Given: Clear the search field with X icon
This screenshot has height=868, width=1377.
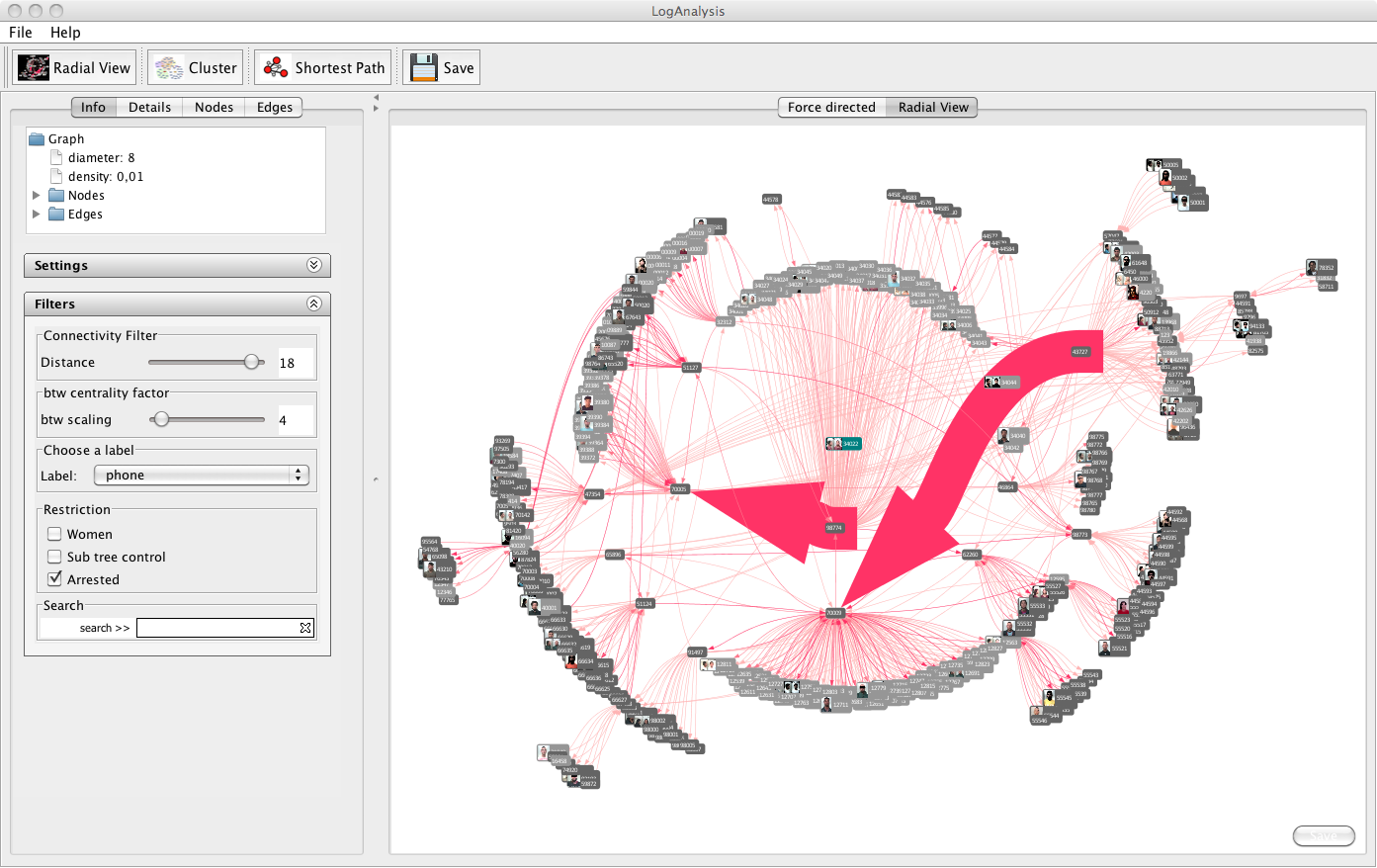Looking at the screenshot, I should coord(305,628).
